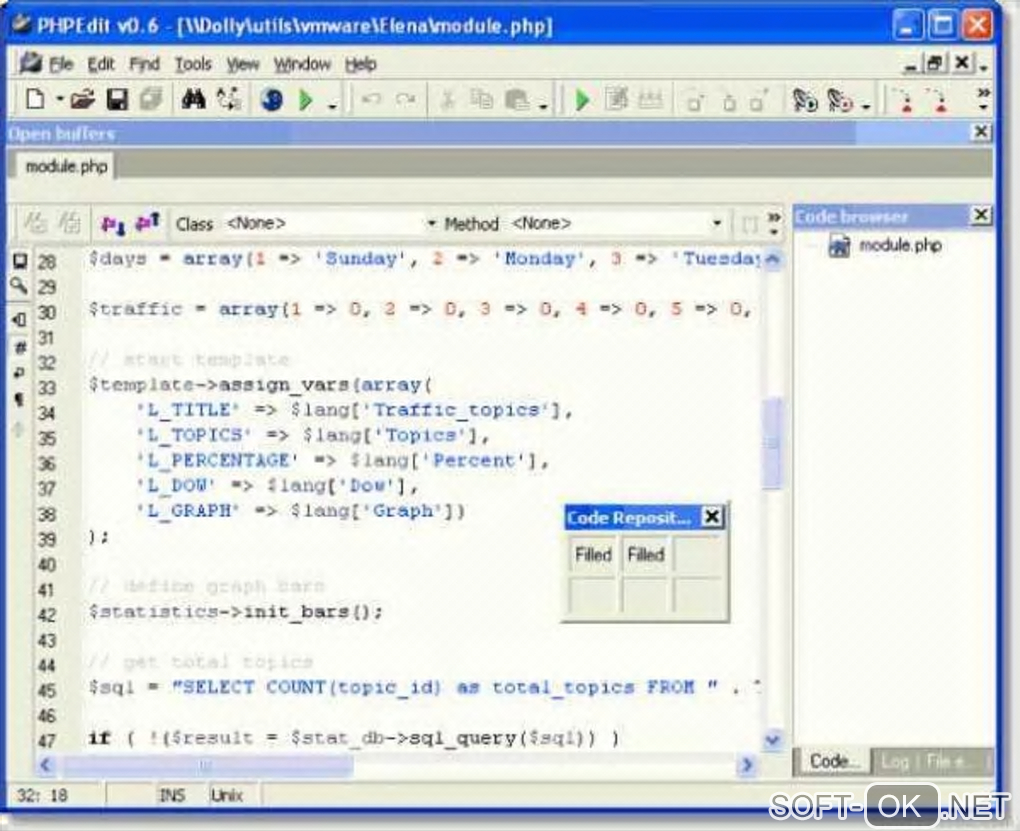This screenshot has width=1020, height=831.
Task: Open the Paste dropdown arrow
Action: (x=543, y=104)
